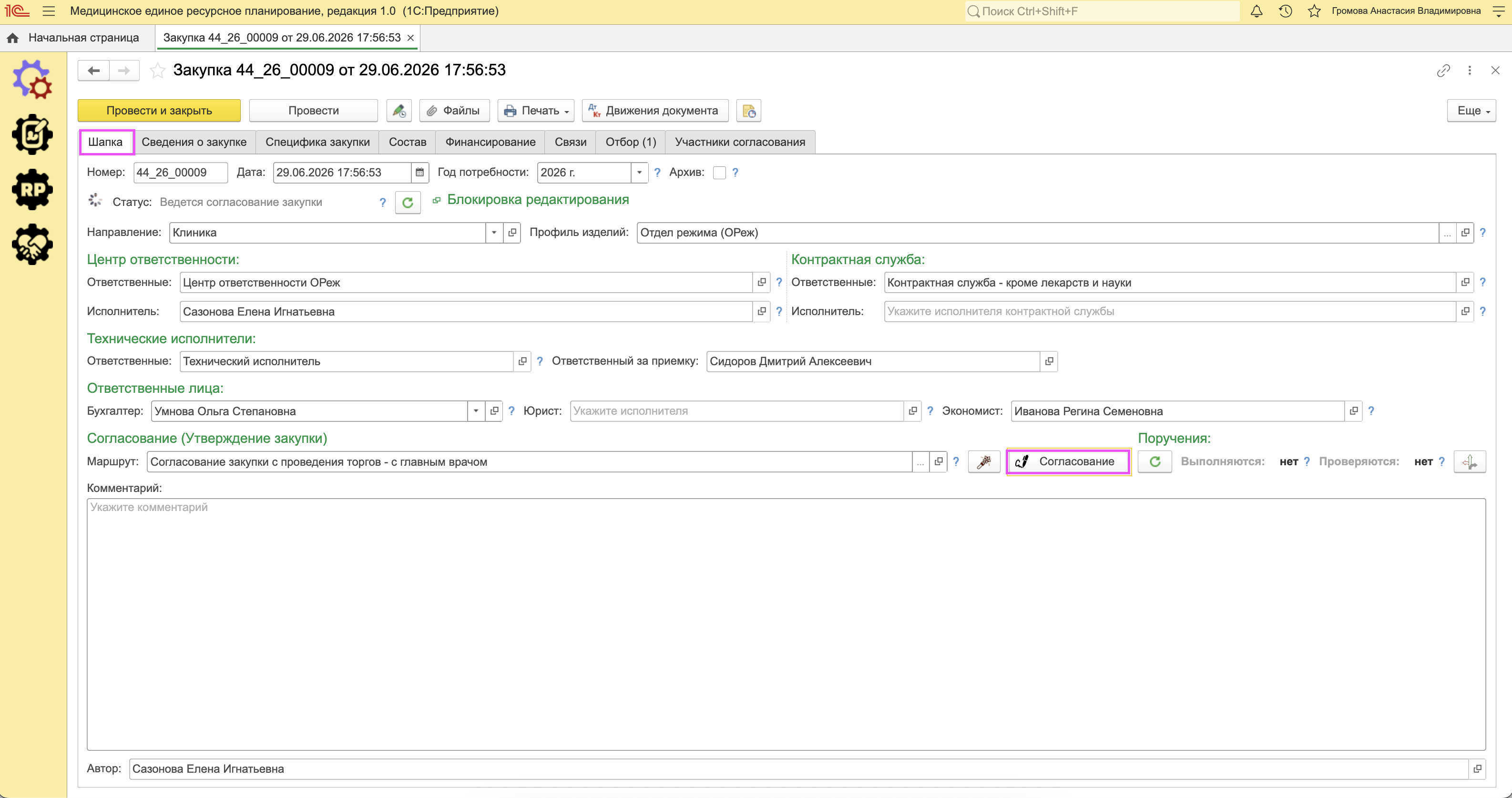Image resolution: width=1512 pixels, height=798 pixels.
Task: Click the document report icon after Движения документа
Action: pyautogui.click(x=749, y=111)
